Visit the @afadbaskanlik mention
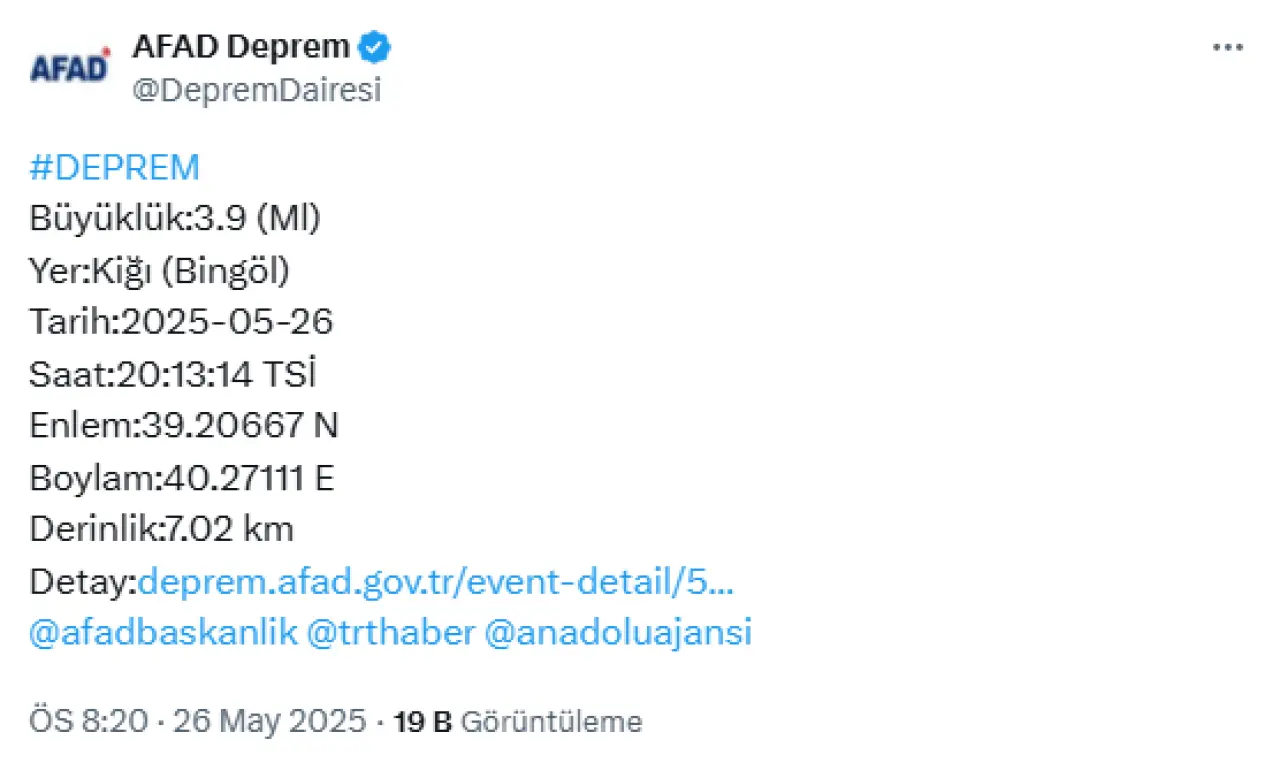The height and width of the screenshot is (778, 1280). (164, 633)
